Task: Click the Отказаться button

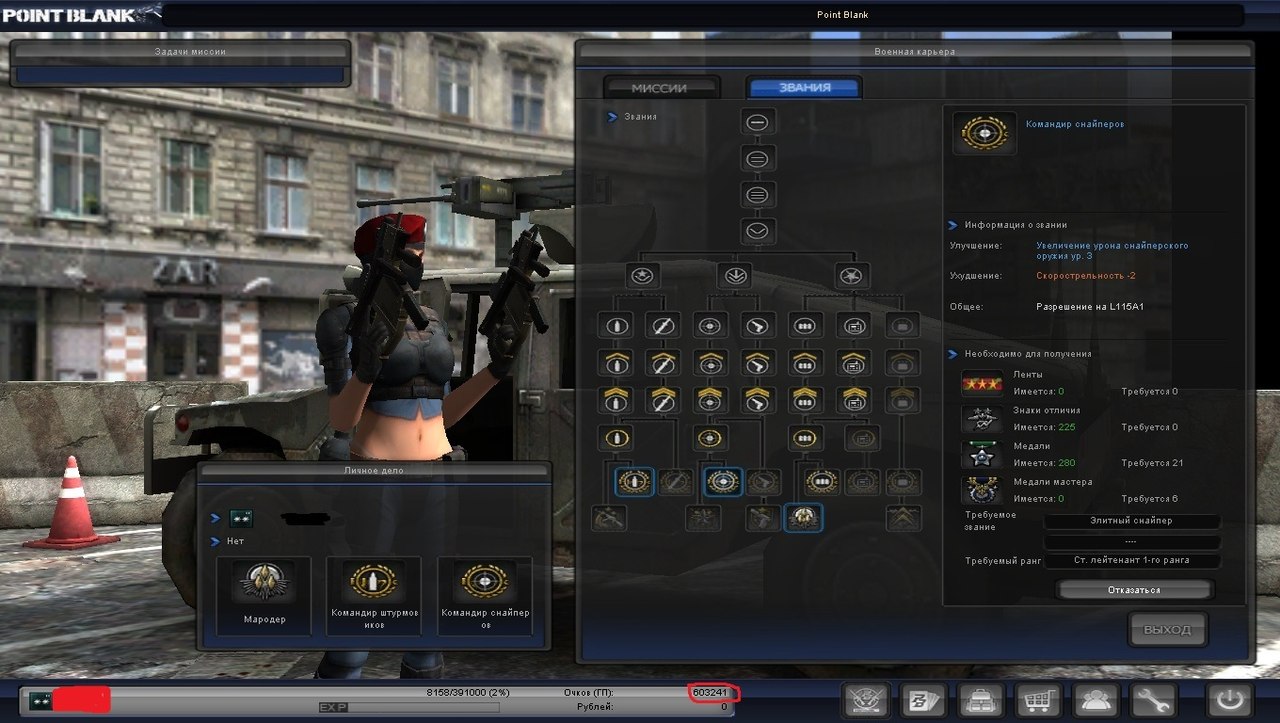Action: click(x=1134, y=590)
